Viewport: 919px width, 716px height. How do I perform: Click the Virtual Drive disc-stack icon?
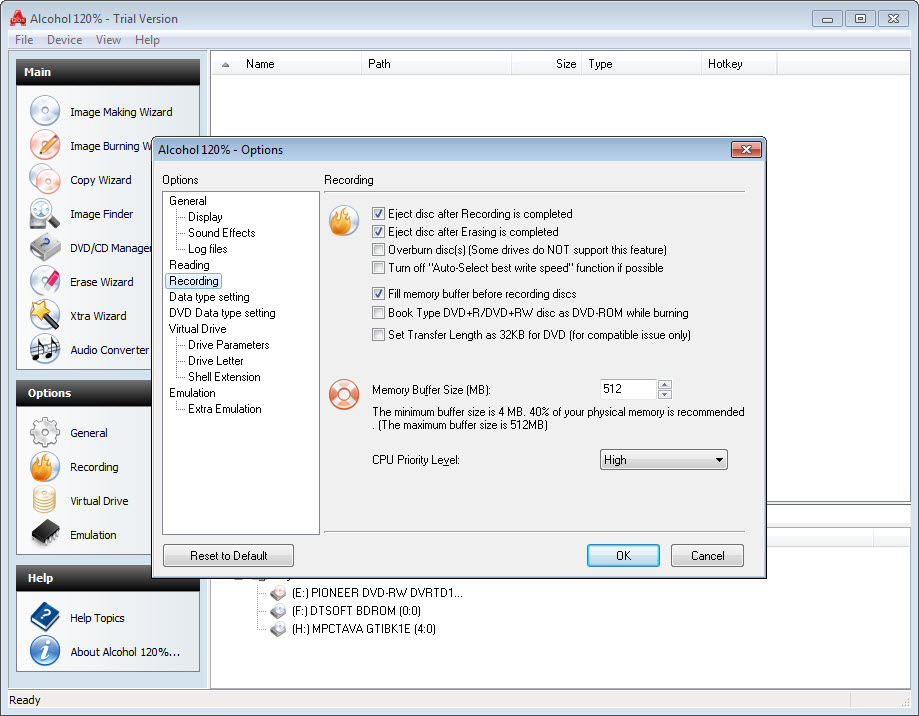click(x=45, y=500)
